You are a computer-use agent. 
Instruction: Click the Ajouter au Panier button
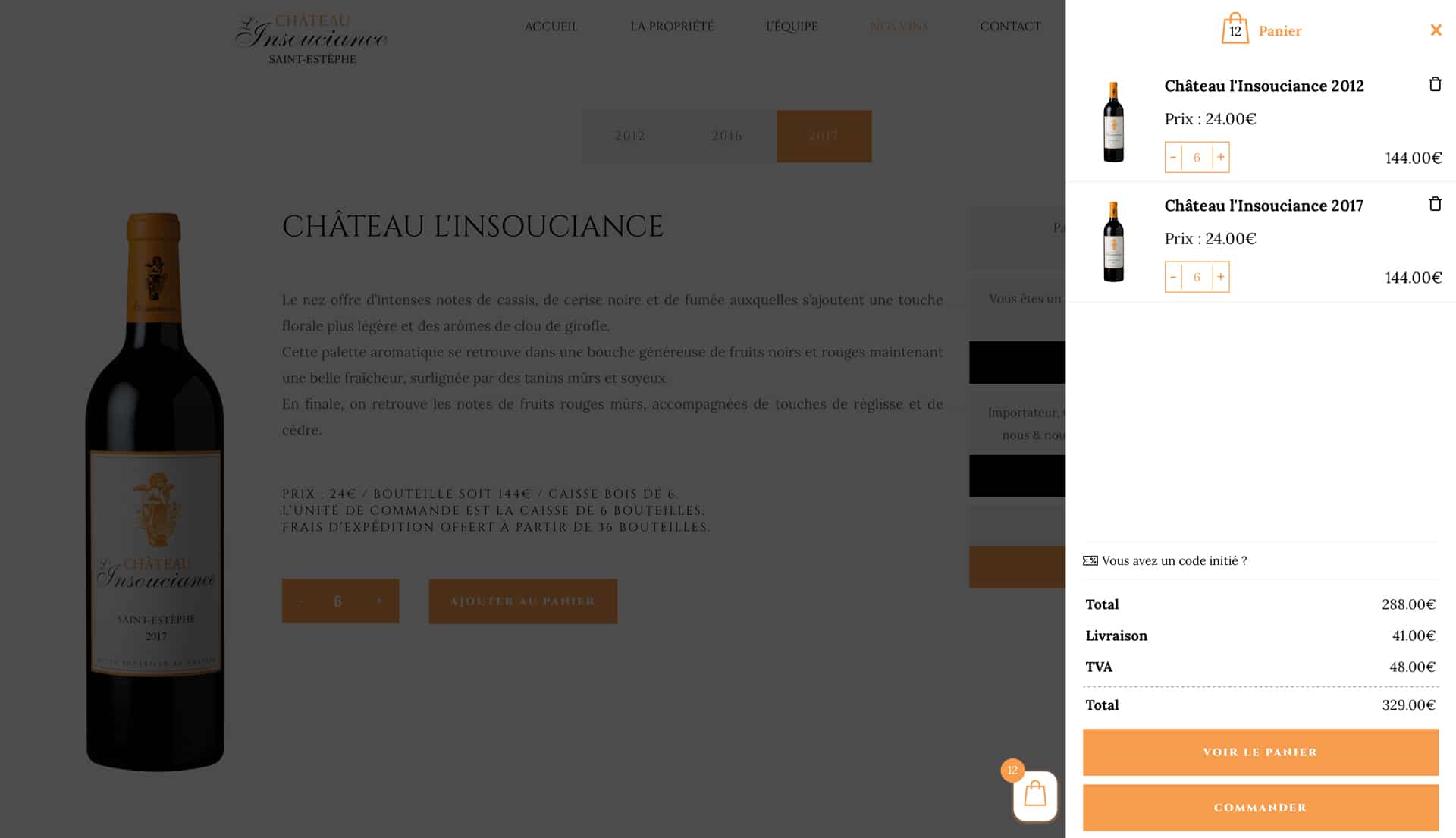(x=522, y=601)
